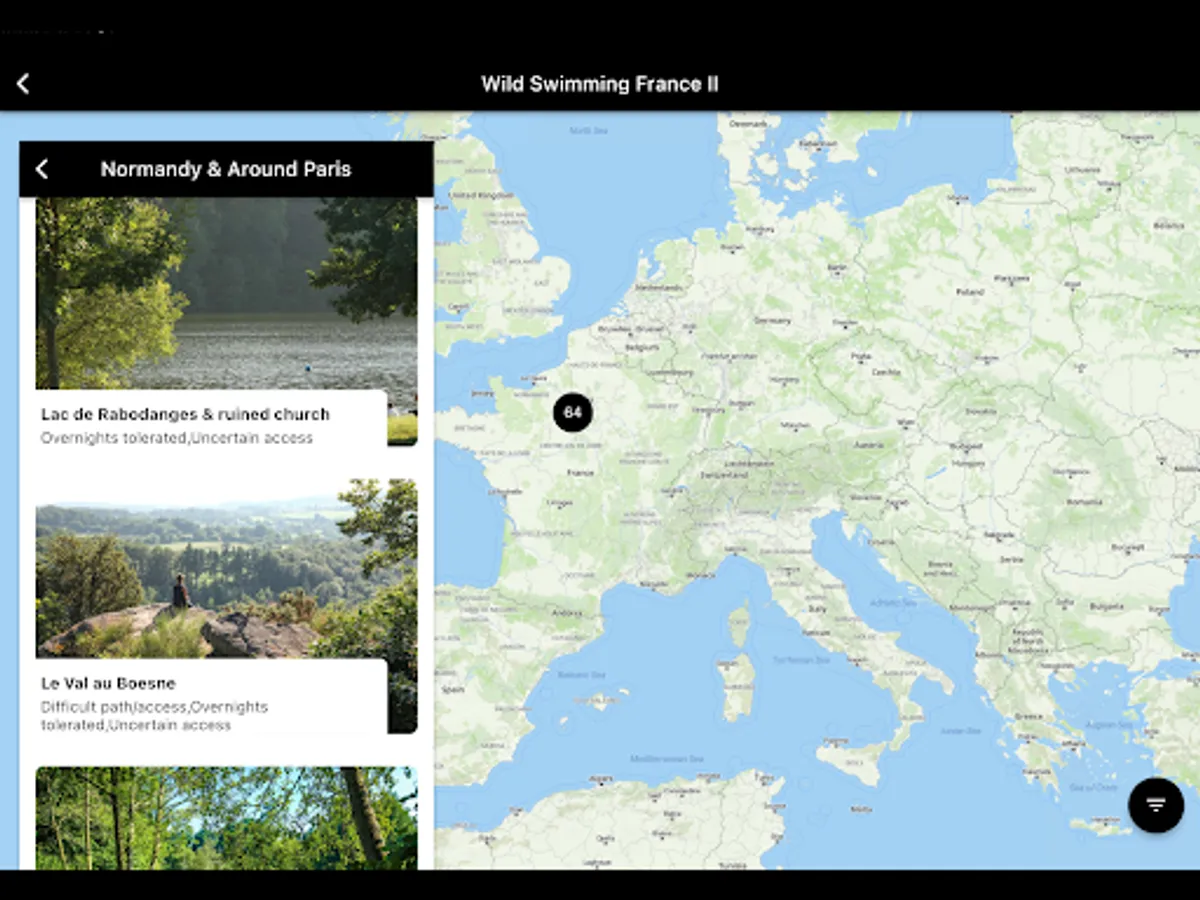This screenshot has height=900, width=1200.
Task: Go back using the top bar arrow
Action: click(23, 84)
